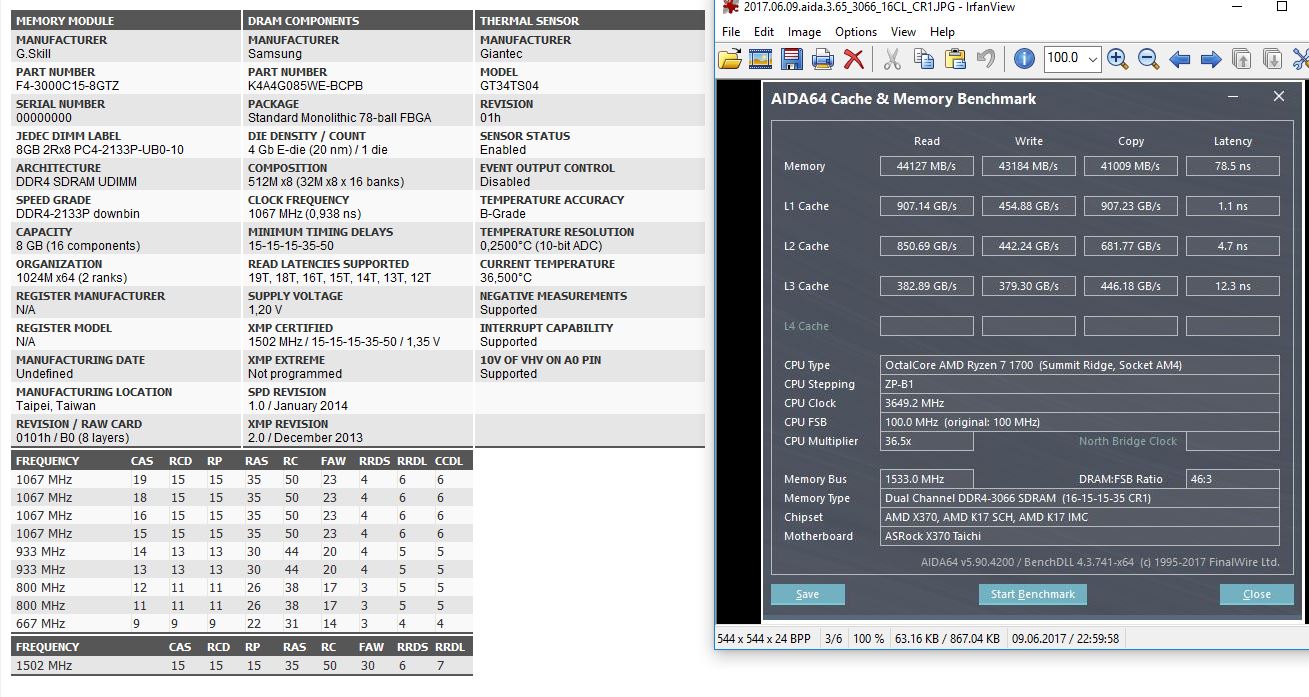The height and width of the screenshot is (697, 1309).
Task: Go to previous image left arrow
Action: pyautogui.click(x=1180, y=59)
